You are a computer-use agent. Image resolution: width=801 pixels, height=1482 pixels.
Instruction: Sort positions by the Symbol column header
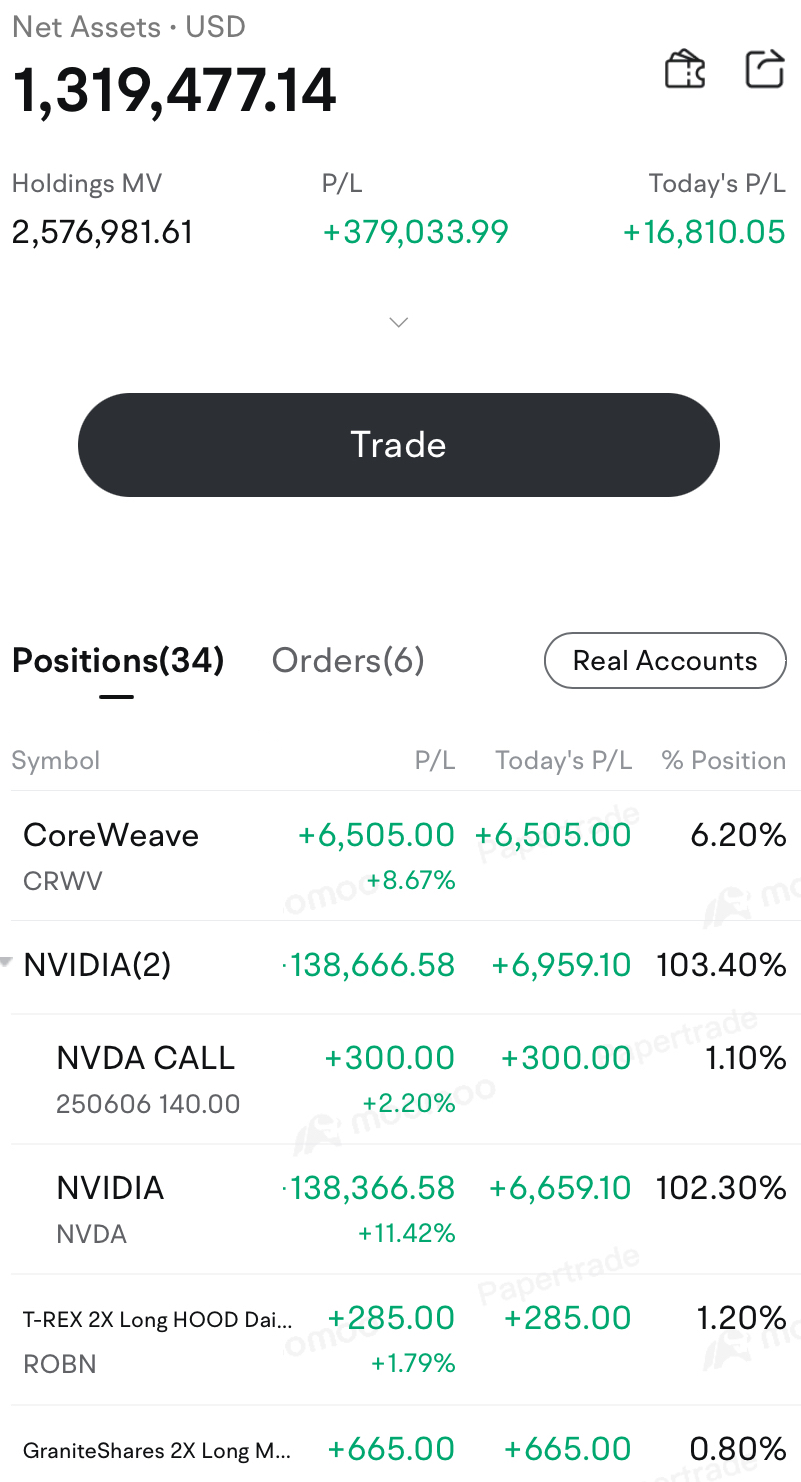(56, 761)
